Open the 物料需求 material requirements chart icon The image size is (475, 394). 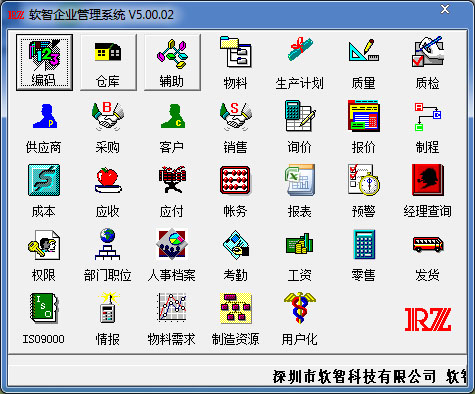[x=172, y=319]
